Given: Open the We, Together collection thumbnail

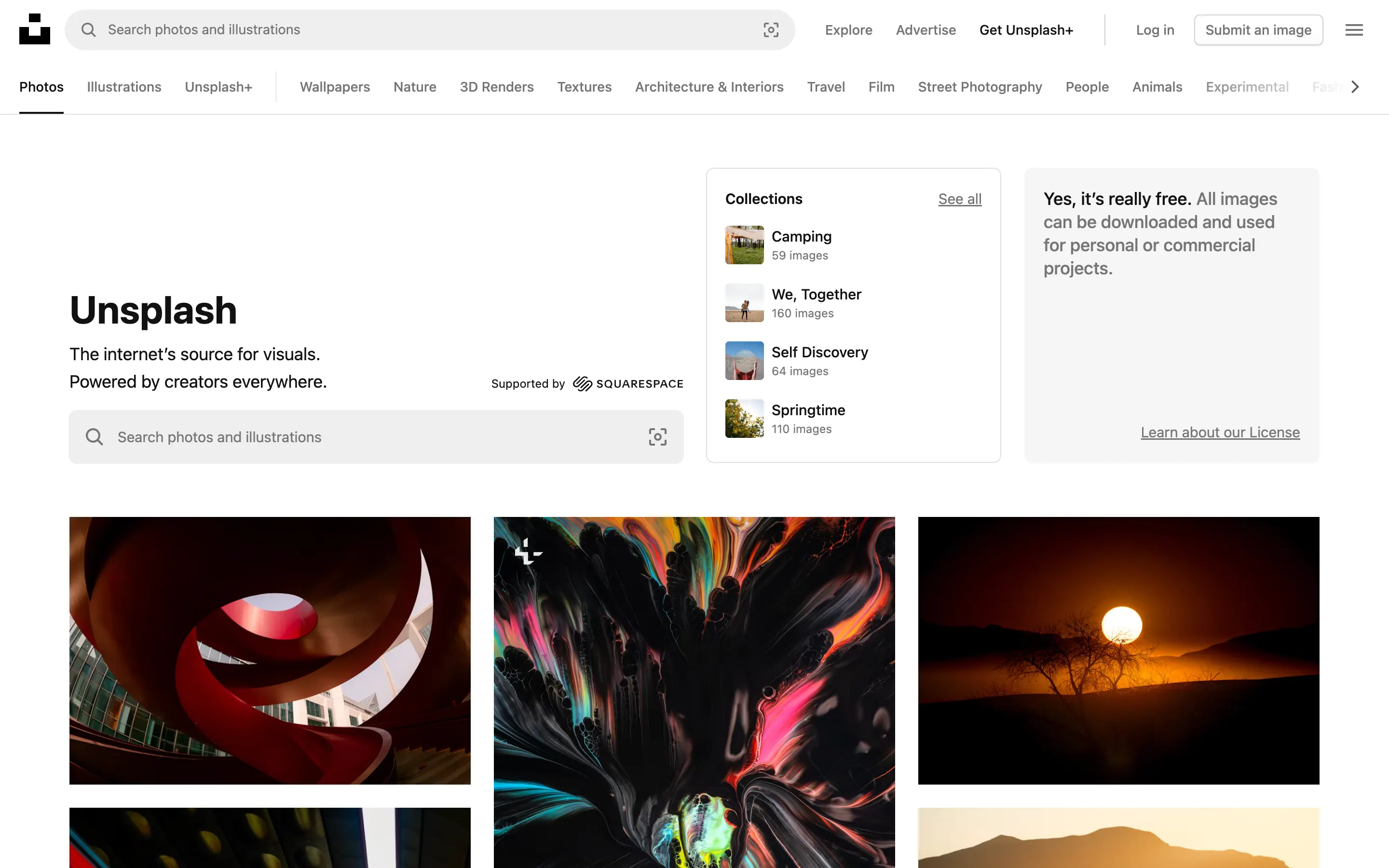Looking at the screenshot, I should [x=745, y=302].
